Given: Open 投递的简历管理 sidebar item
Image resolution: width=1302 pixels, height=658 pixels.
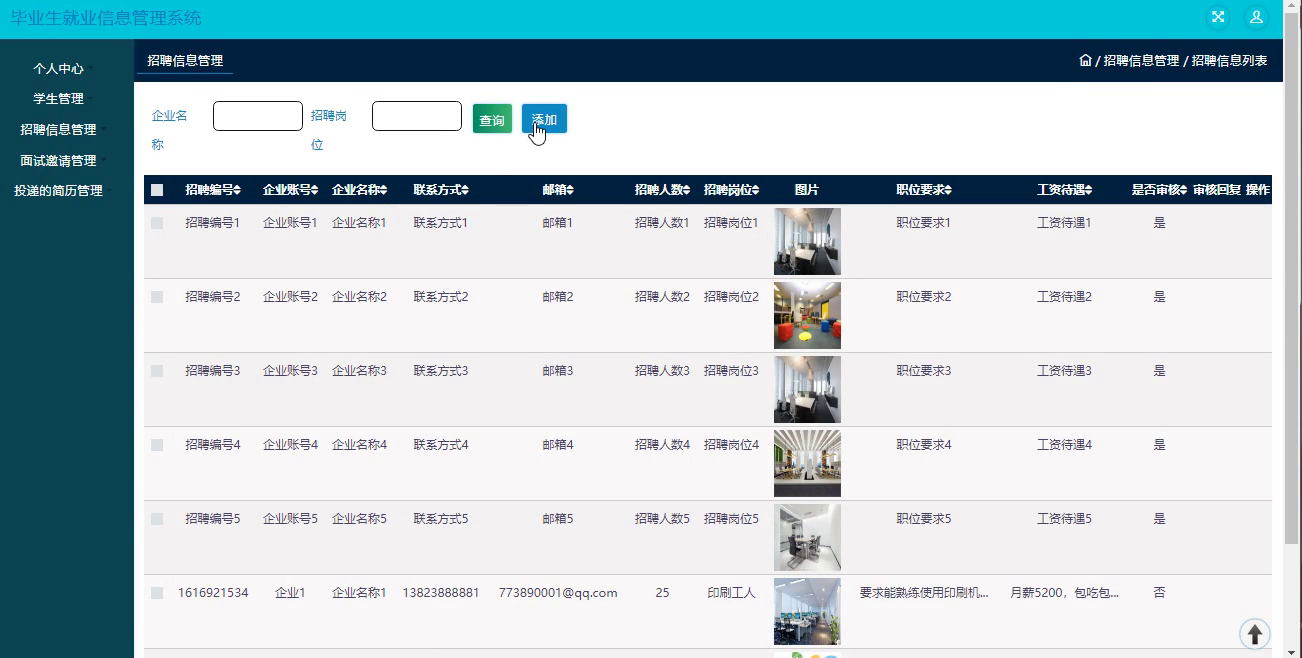Looking at the screenshot, I should click(x=59, y=191).
